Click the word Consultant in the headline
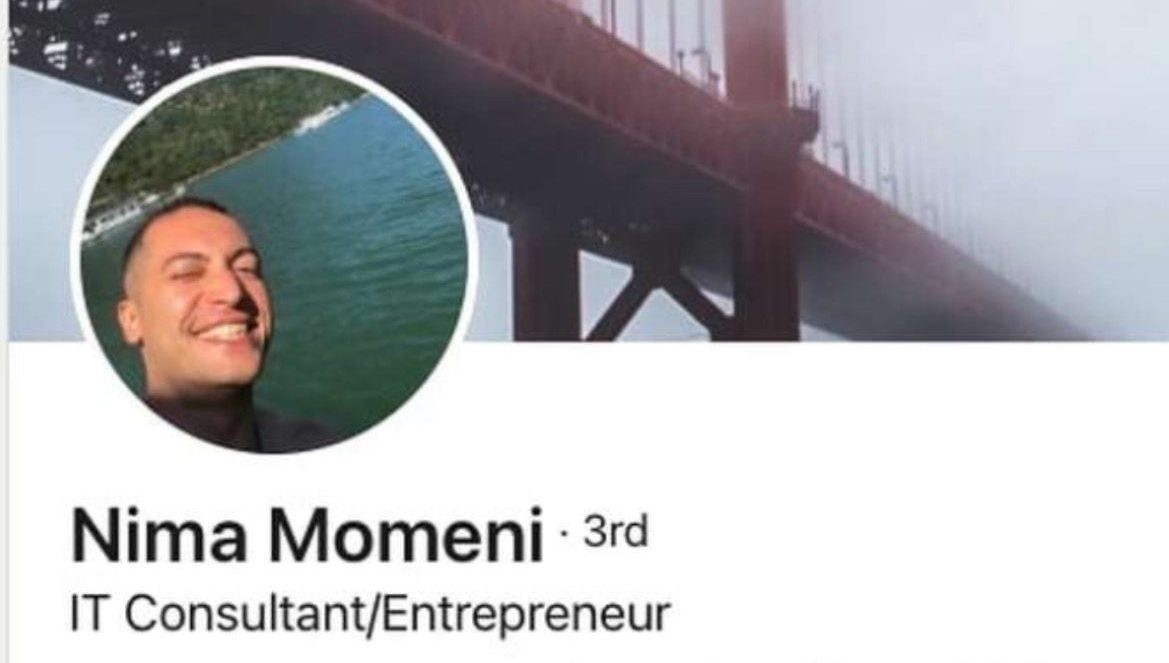 (245, 614)
